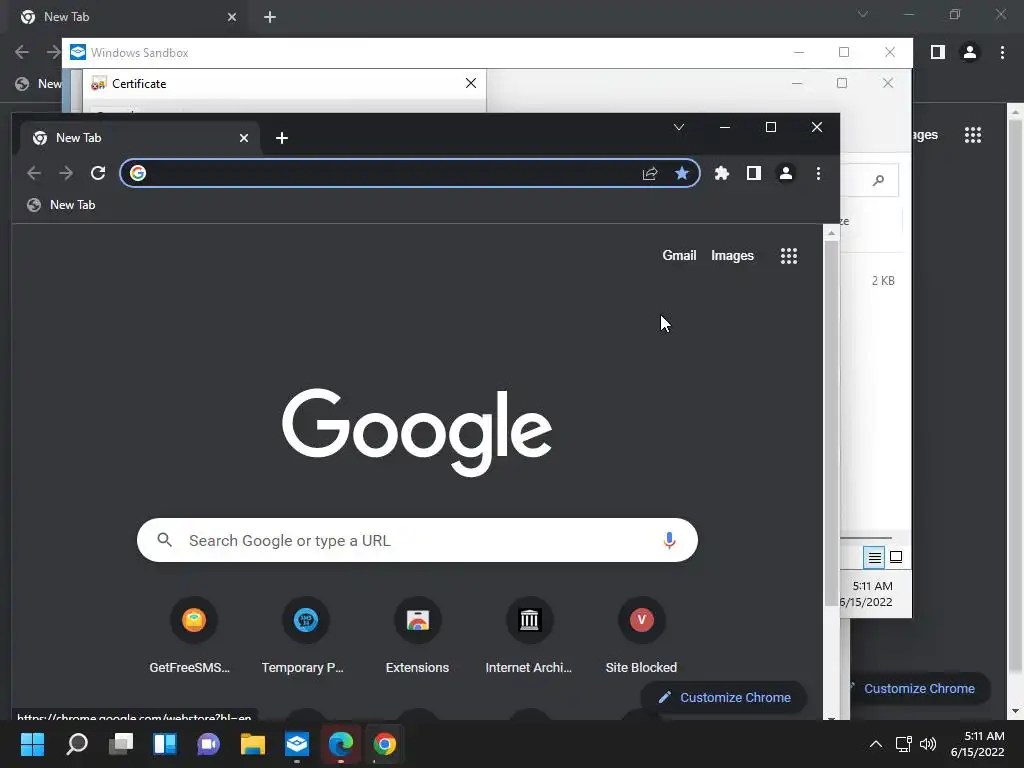Open taskbar Search

point(76,744)
